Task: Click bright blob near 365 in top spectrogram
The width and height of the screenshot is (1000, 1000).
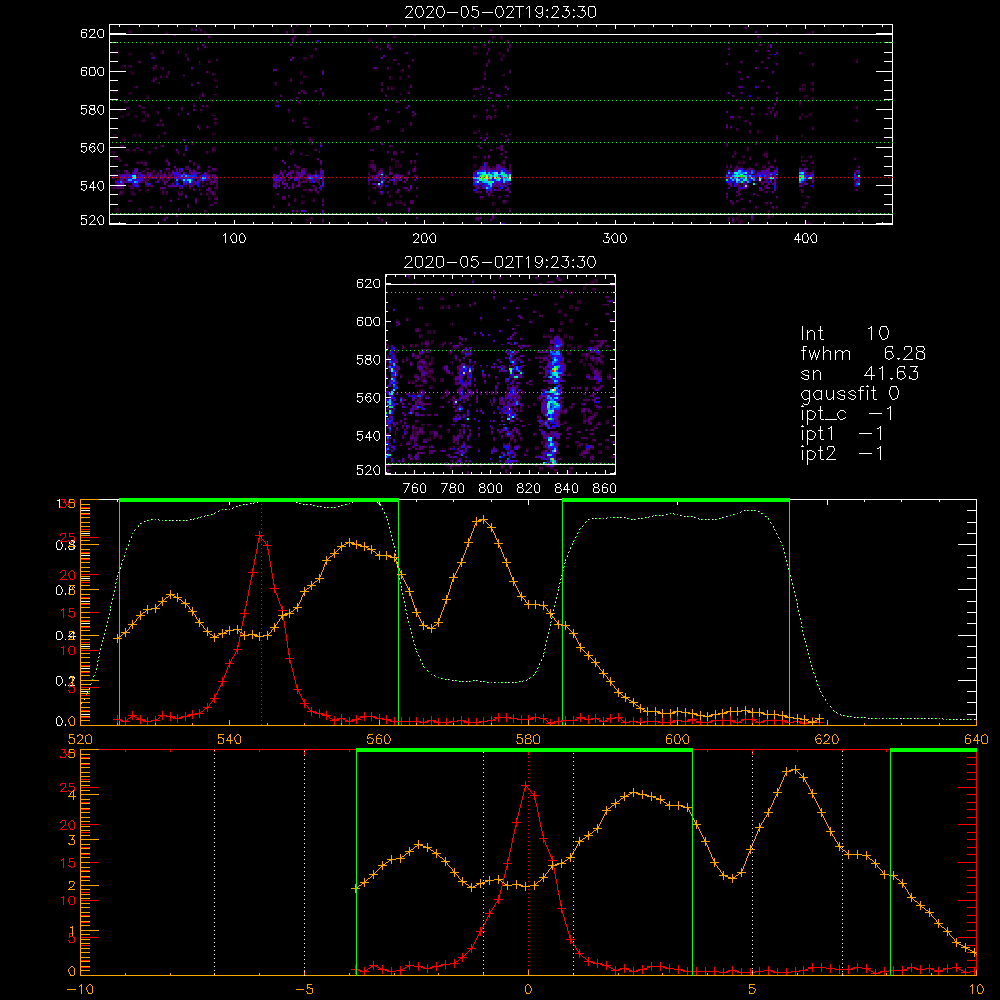Action: click(742, 177)
